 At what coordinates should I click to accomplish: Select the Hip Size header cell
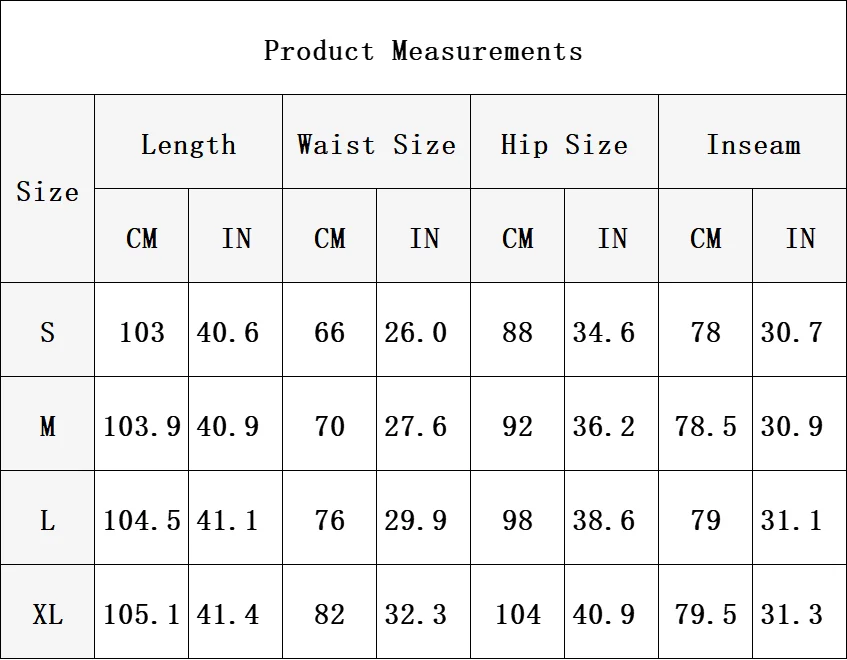(564, 142)
